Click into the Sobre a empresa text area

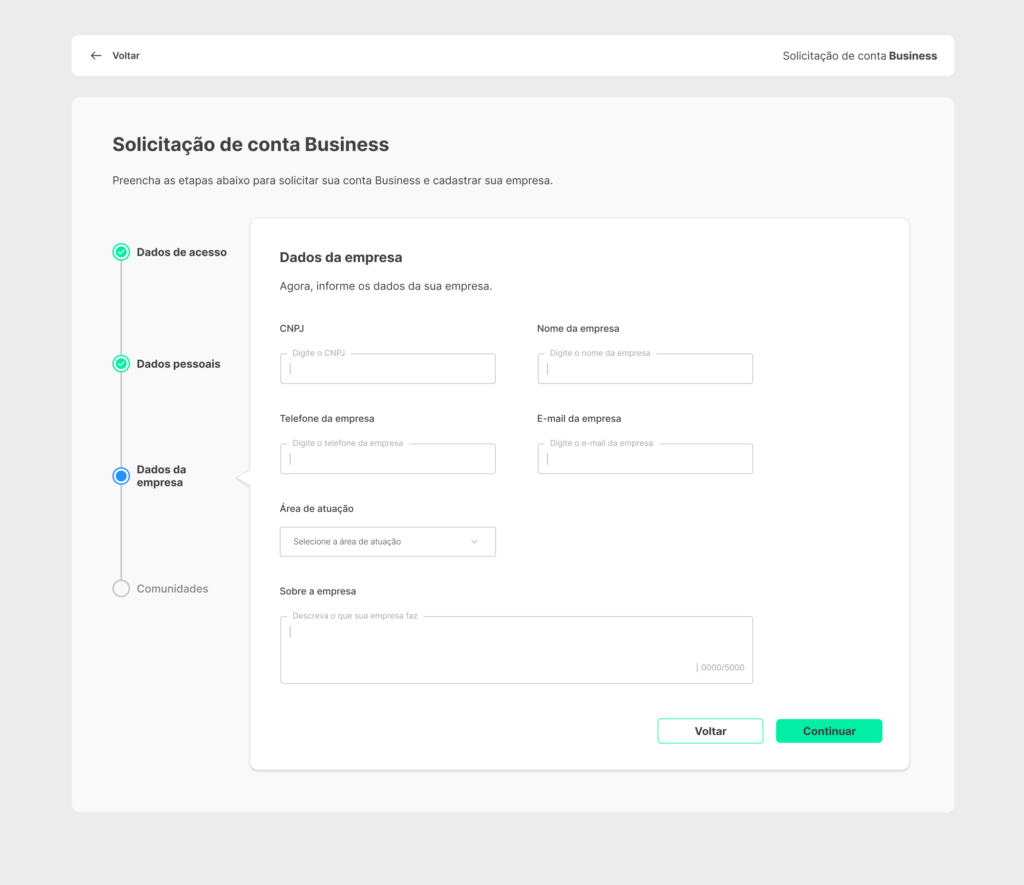(516, 650)
